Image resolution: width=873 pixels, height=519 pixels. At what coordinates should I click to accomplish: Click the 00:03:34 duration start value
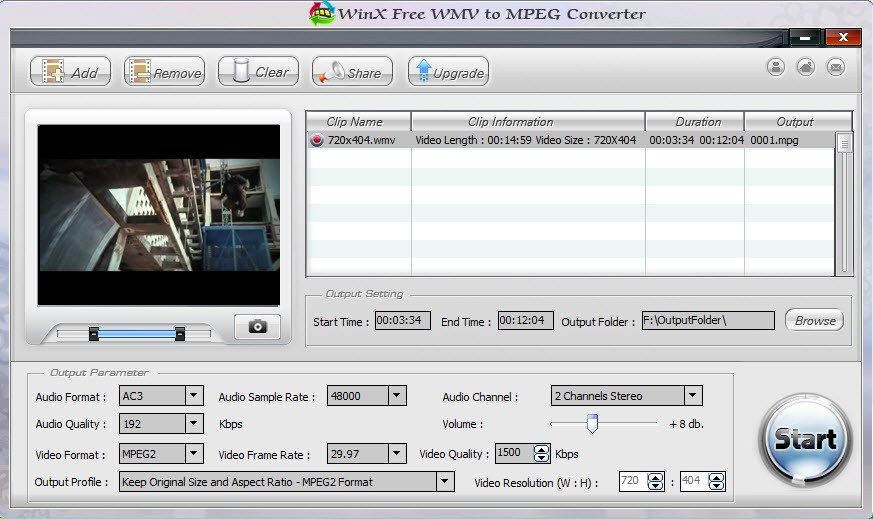pos(671,140)
